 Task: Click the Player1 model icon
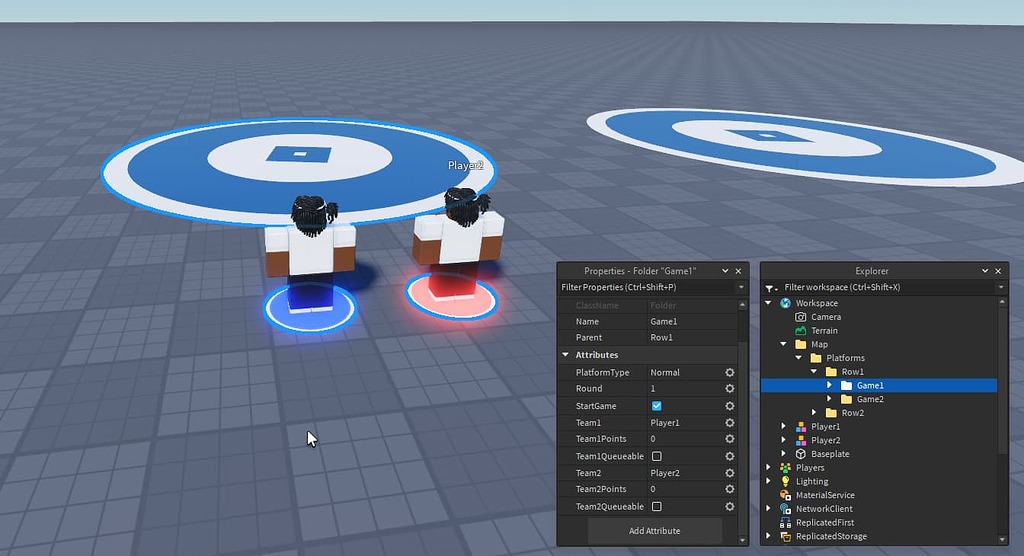800,427
